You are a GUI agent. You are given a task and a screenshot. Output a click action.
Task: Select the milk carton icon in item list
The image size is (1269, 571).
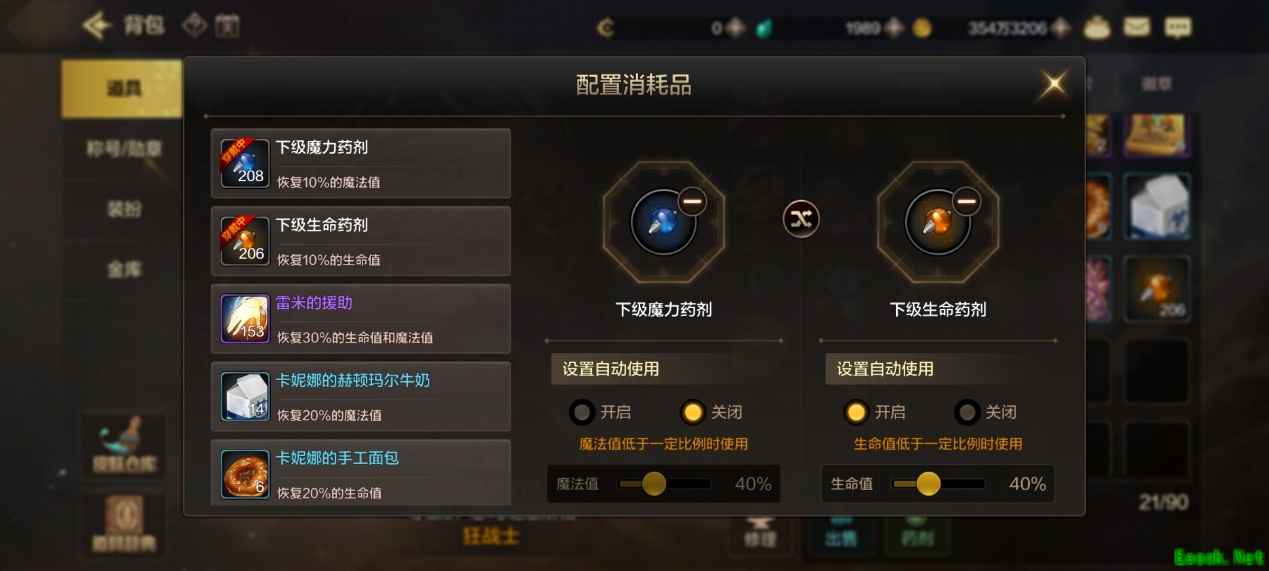coord(245,397)
